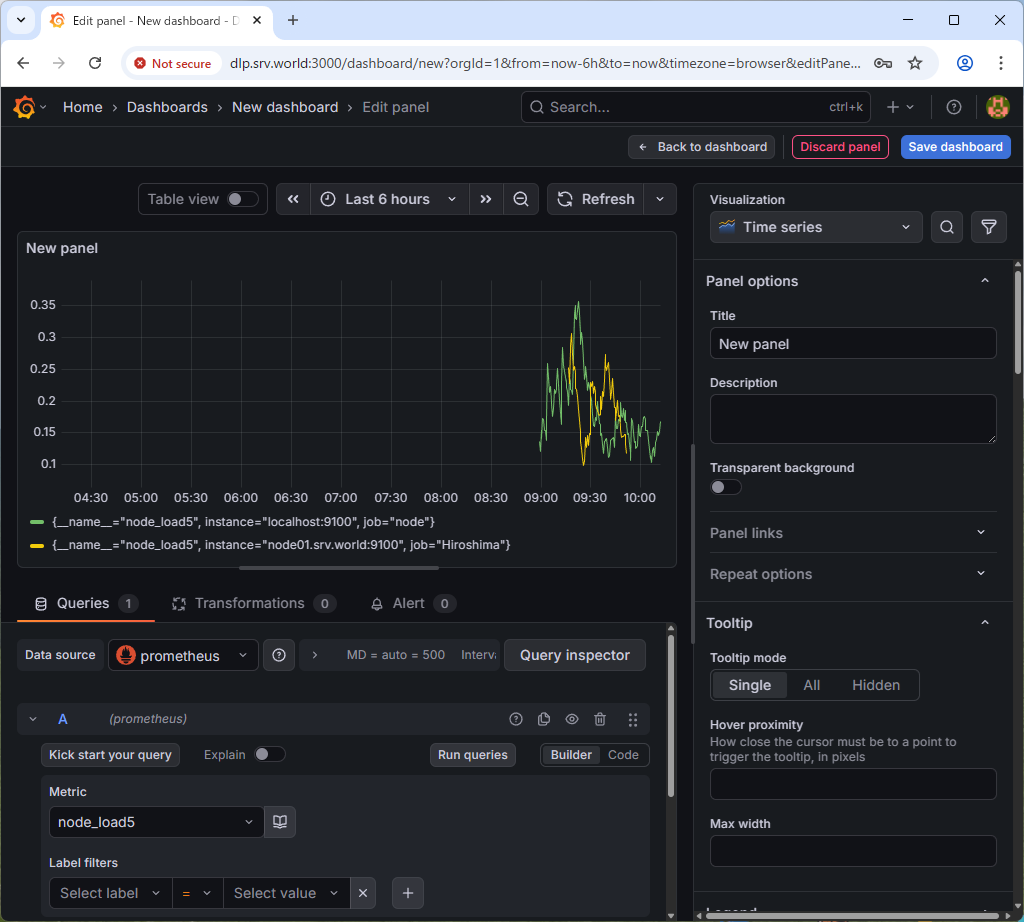
Task: Toggle Table view switch
Action: coord(243,199)
